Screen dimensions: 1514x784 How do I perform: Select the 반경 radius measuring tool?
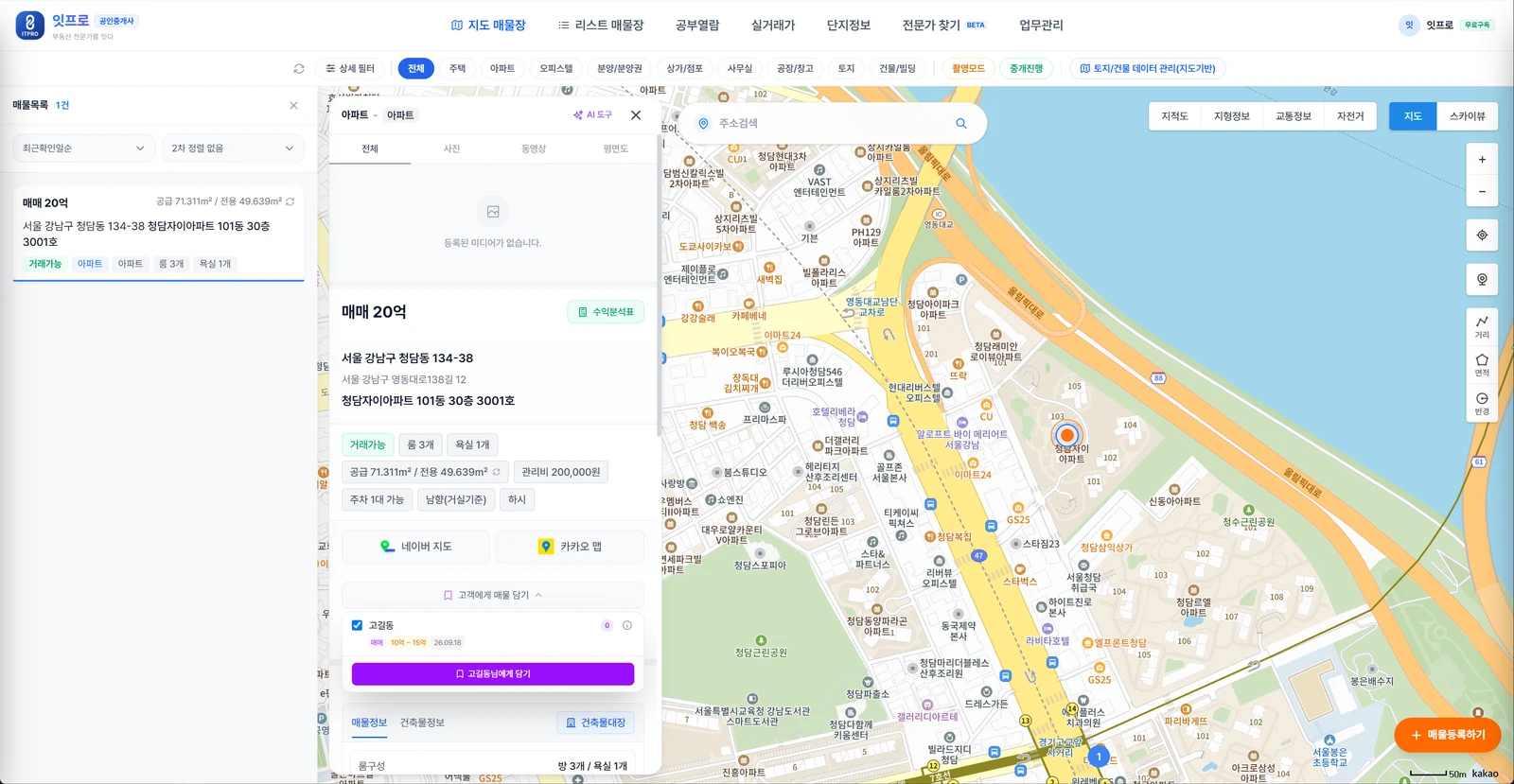[x=1482, y=404]
